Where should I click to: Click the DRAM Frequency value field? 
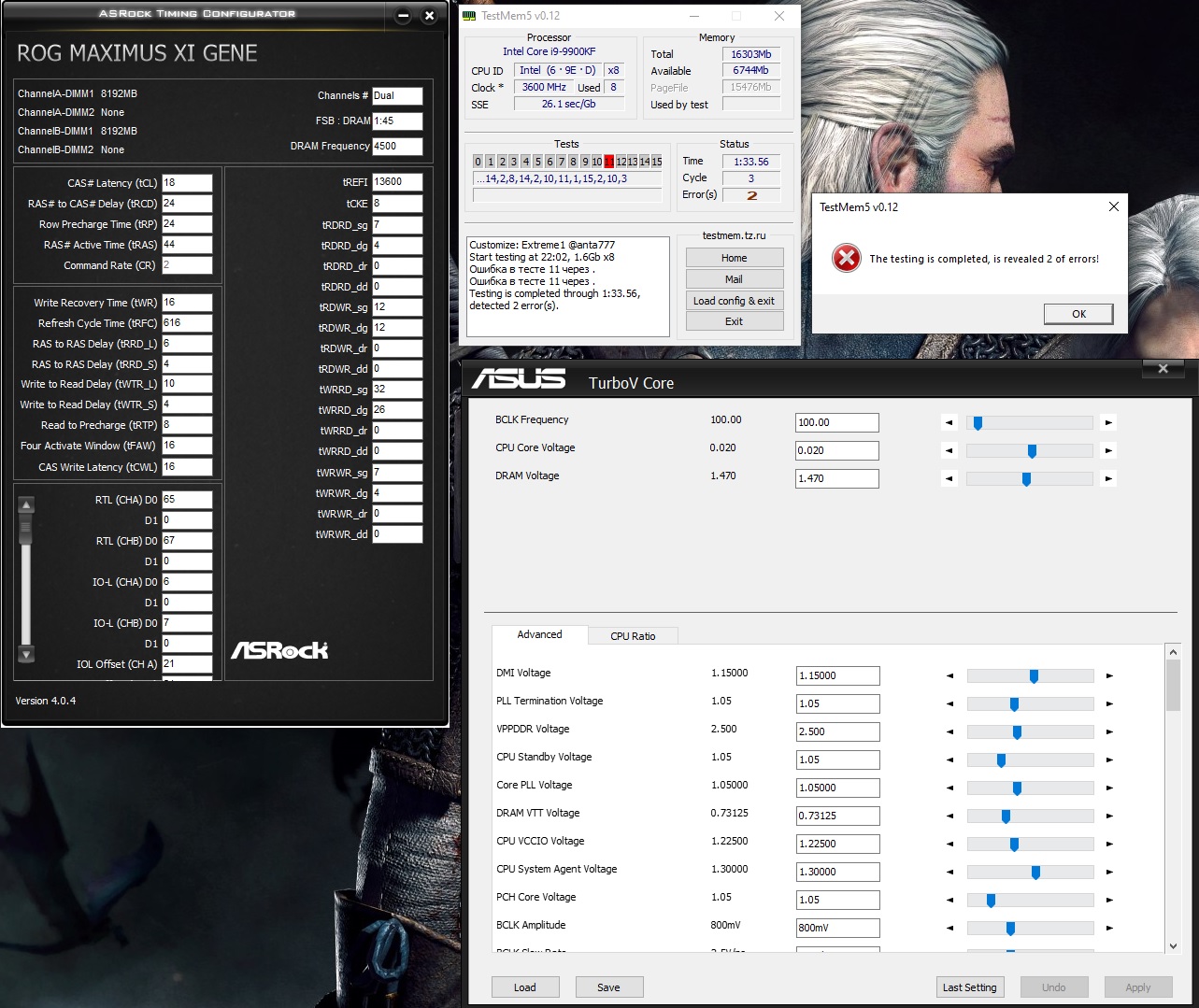tap(397, 146)
